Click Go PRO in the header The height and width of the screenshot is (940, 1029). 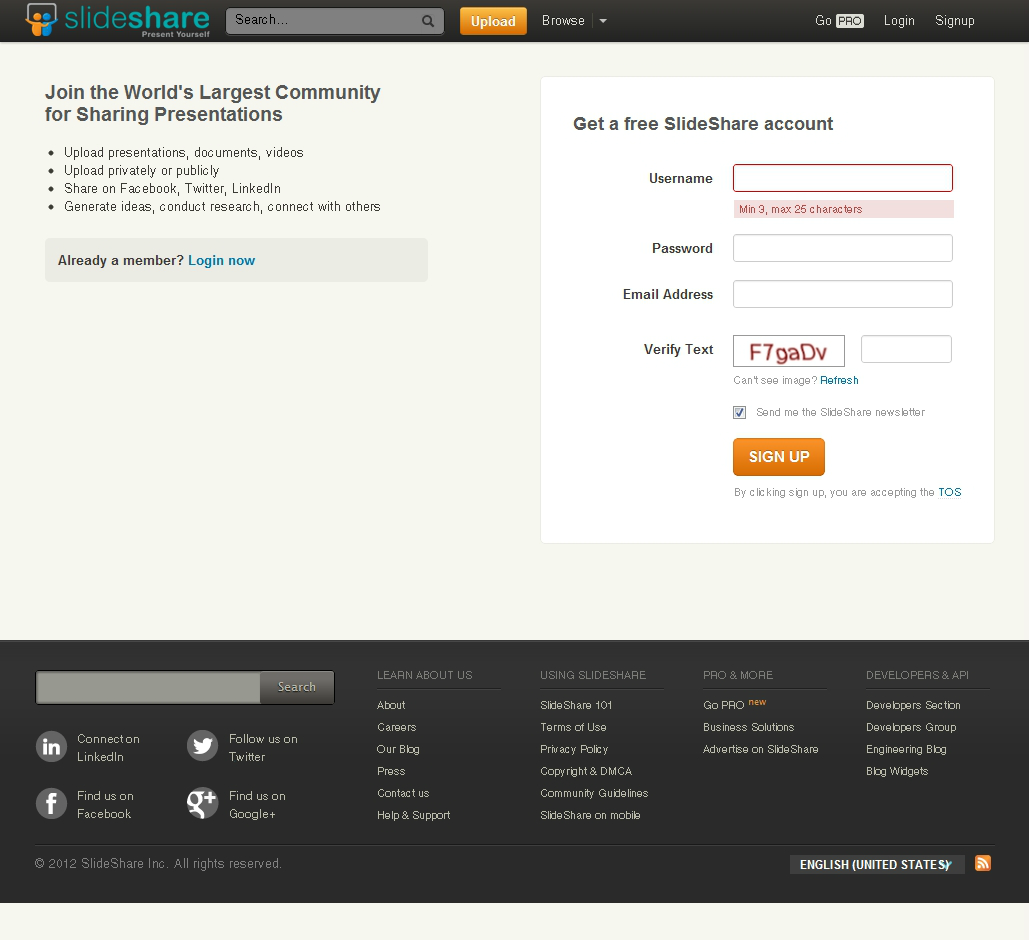pos(839,20)
